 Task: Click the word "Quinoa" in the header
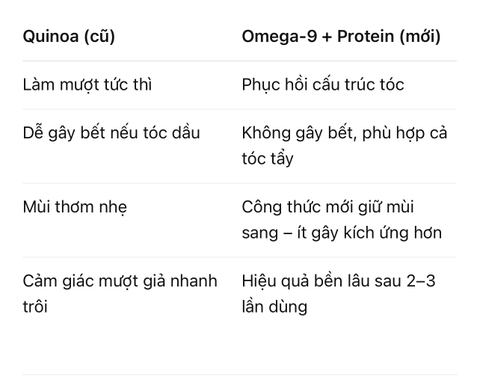tap(51, 36)
